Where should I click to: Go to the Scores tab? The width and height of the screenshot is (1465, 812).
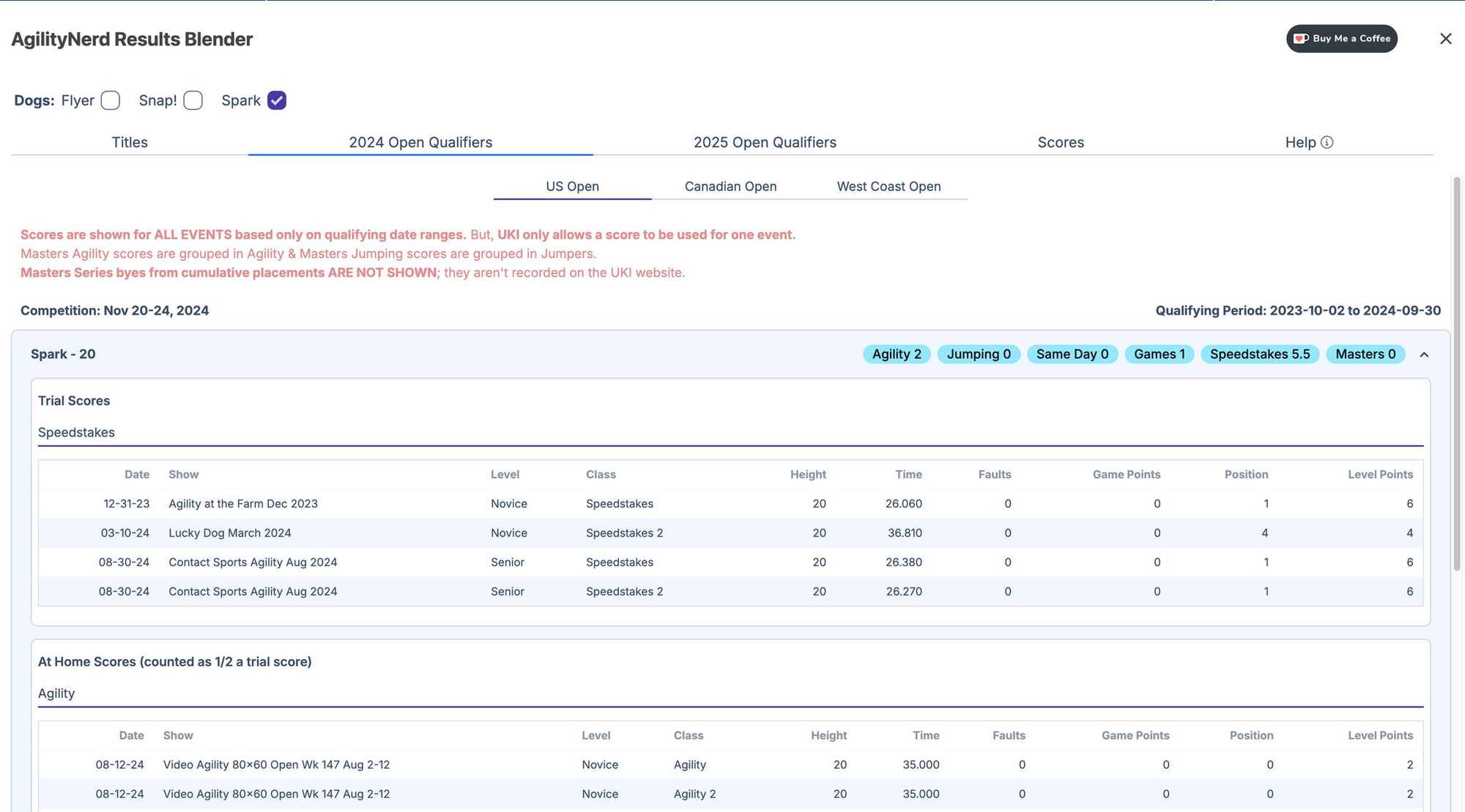[1061, 143]
